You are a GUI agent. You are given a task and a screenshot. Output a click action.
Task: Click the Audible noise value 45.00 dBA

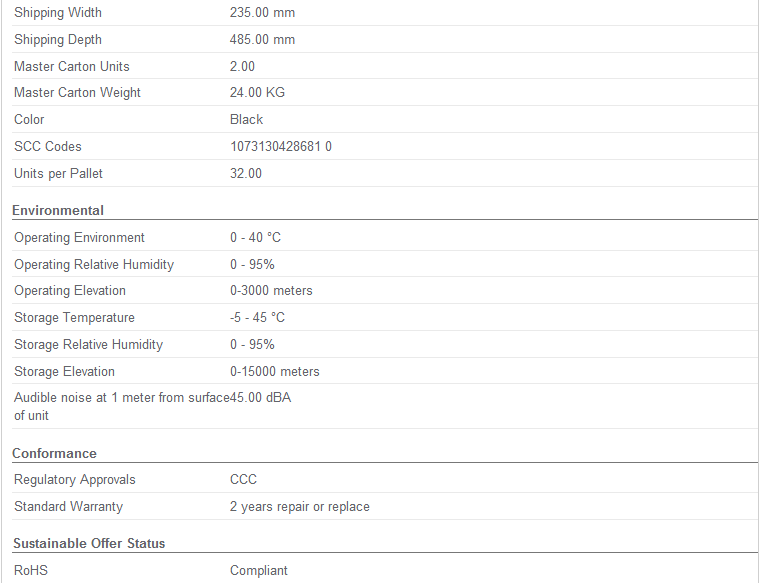(x=260, y=397)
